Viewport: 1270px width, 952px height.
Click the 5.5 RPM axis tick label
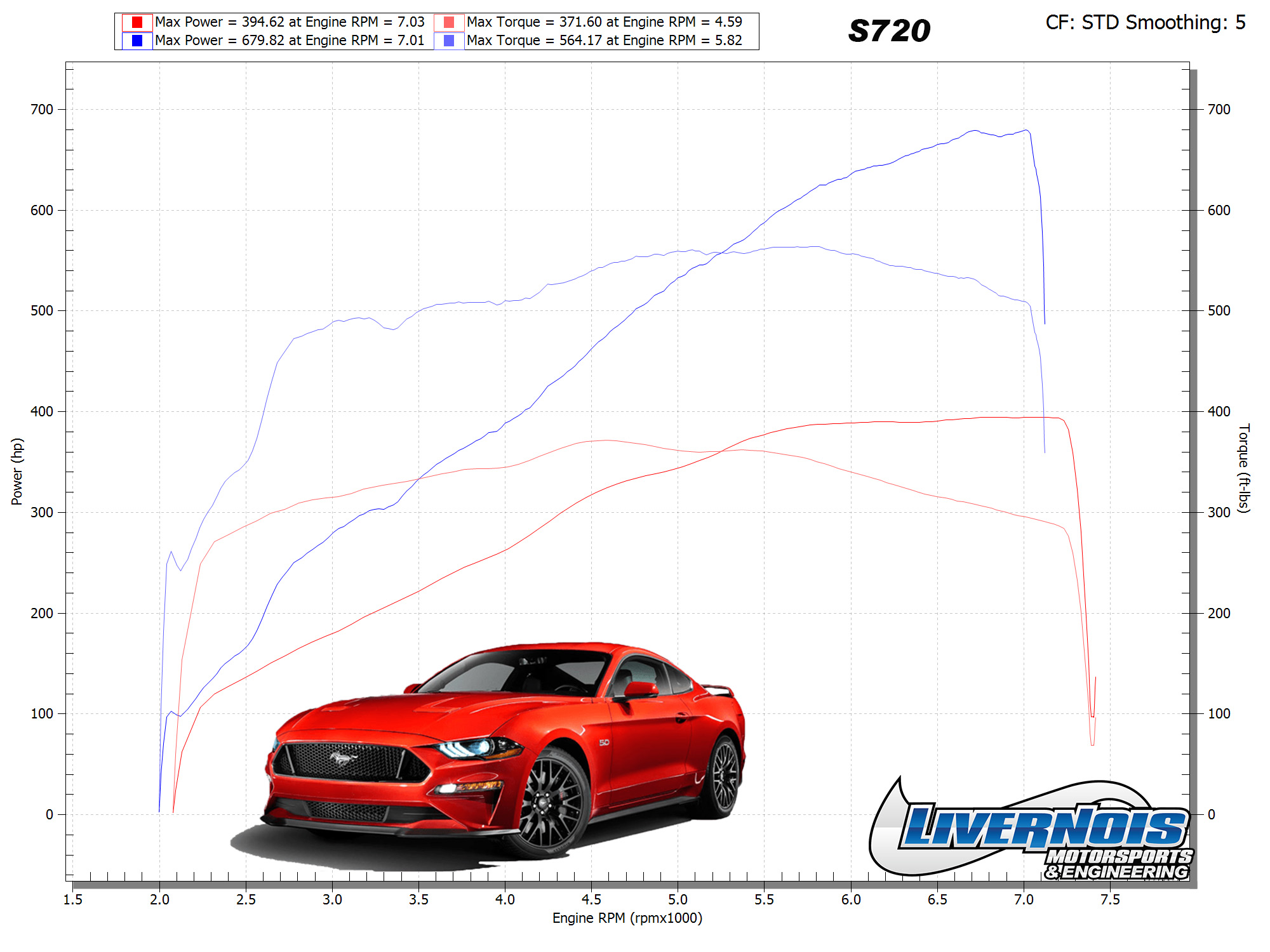tap(764, 899)
